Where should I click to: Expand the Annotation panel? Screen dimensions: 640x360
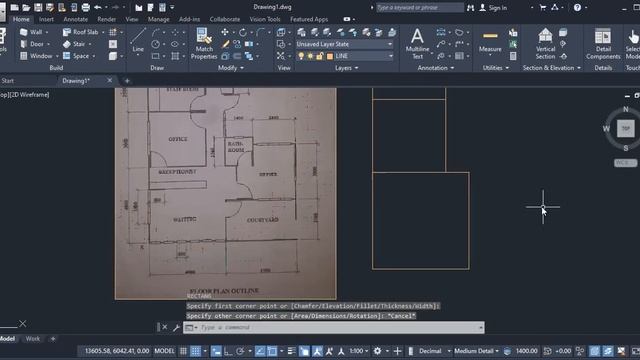pyautogui.click(x=436, y=68)
